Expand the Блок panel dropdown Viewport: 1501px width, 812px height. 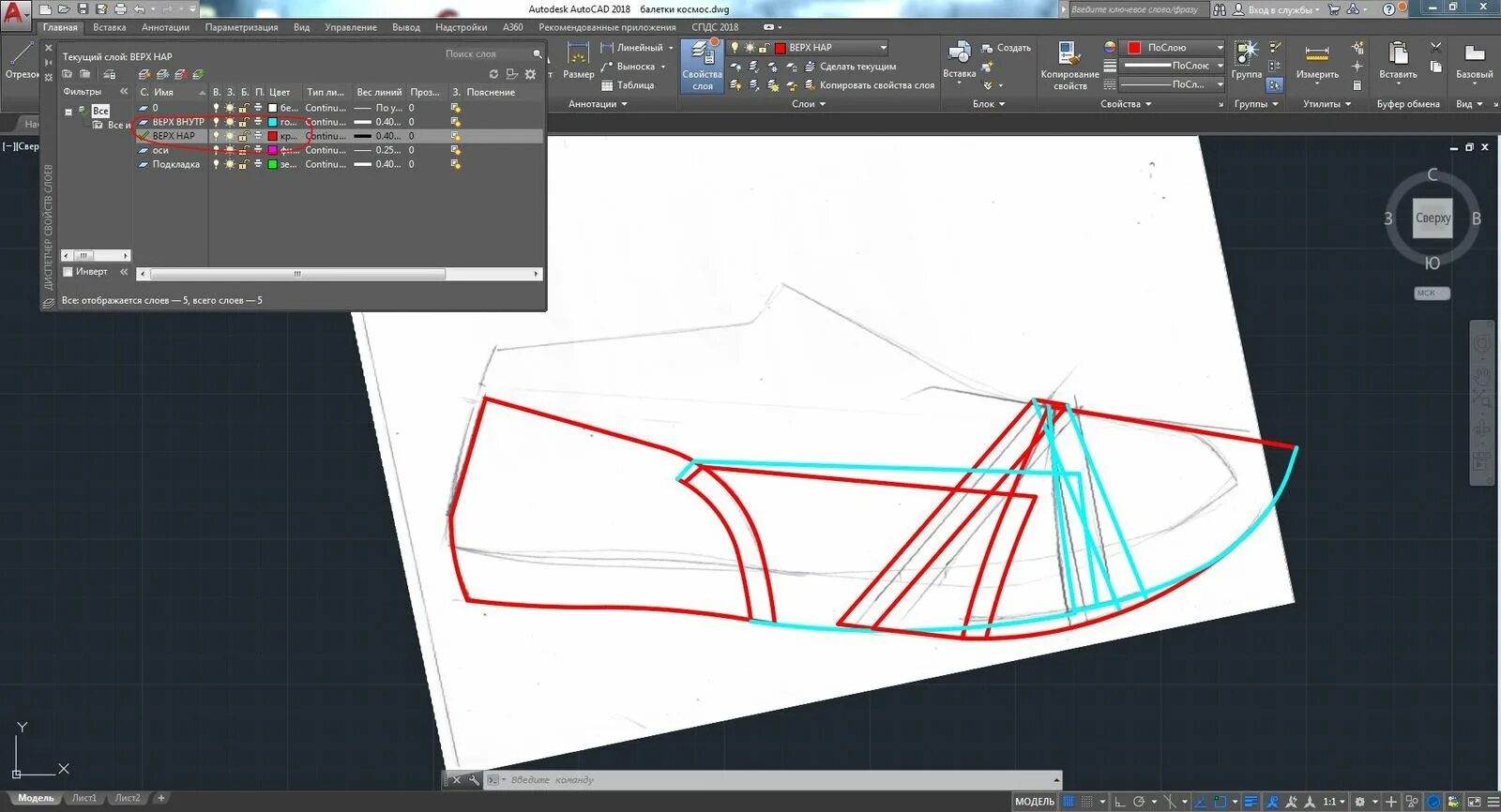coord(989,104)
